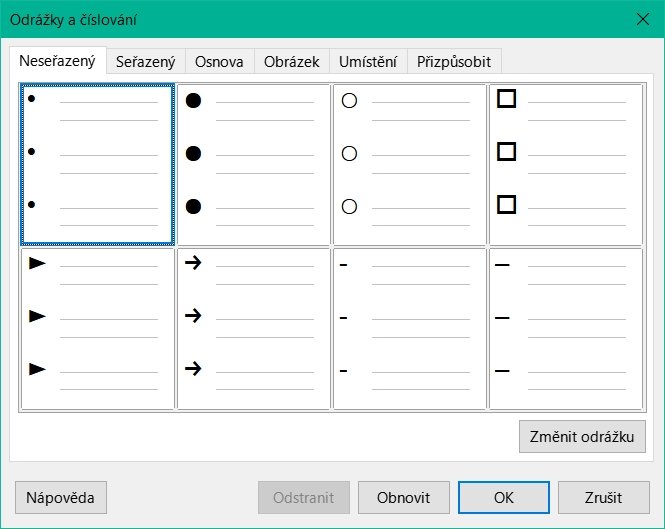The image size is (665, 529).
Task: Choose the solid triangle arrowhead bullet style
Action: click(x=98, y=329)
